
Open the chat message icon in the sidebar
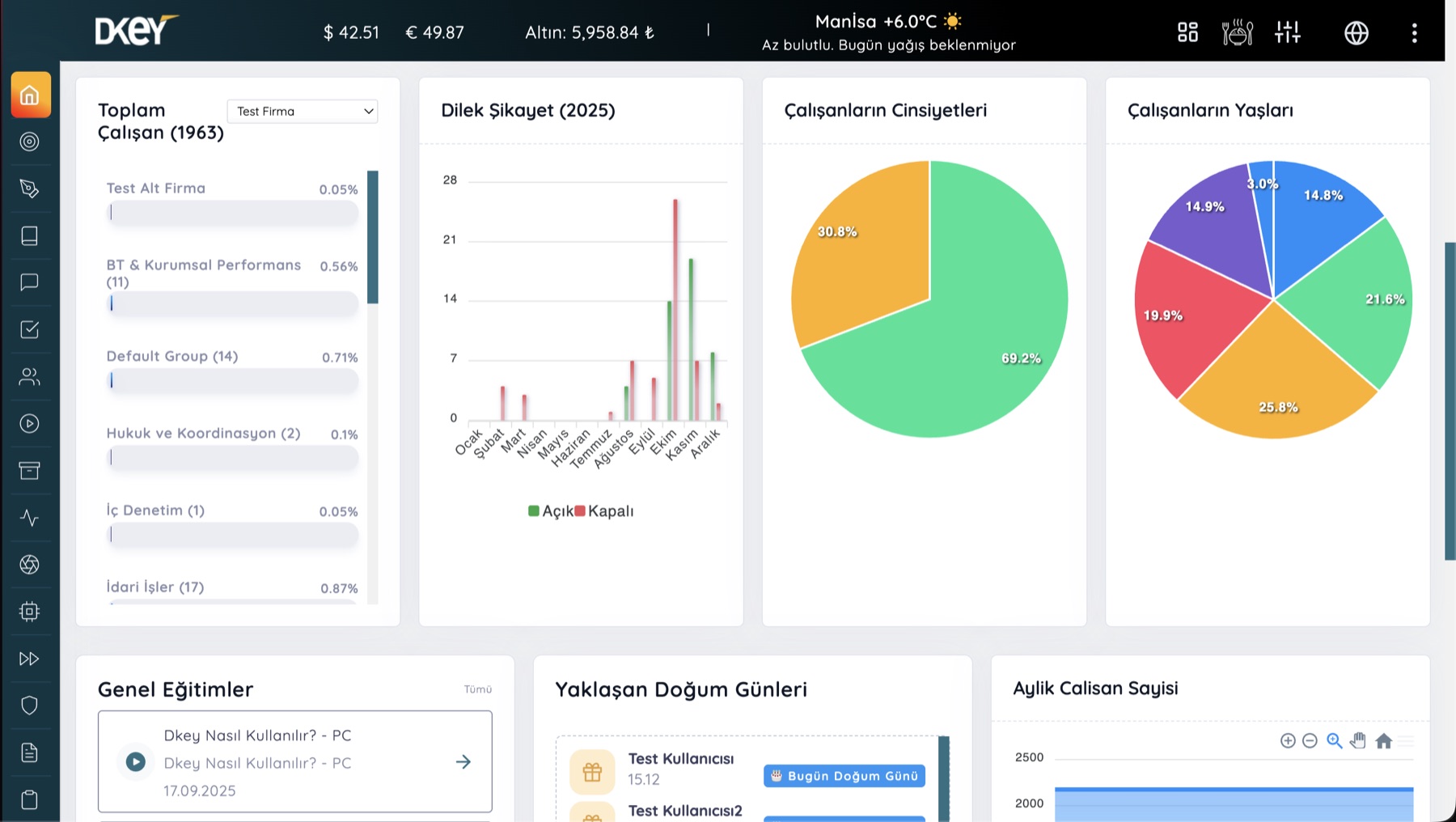[x=30, y=282]
